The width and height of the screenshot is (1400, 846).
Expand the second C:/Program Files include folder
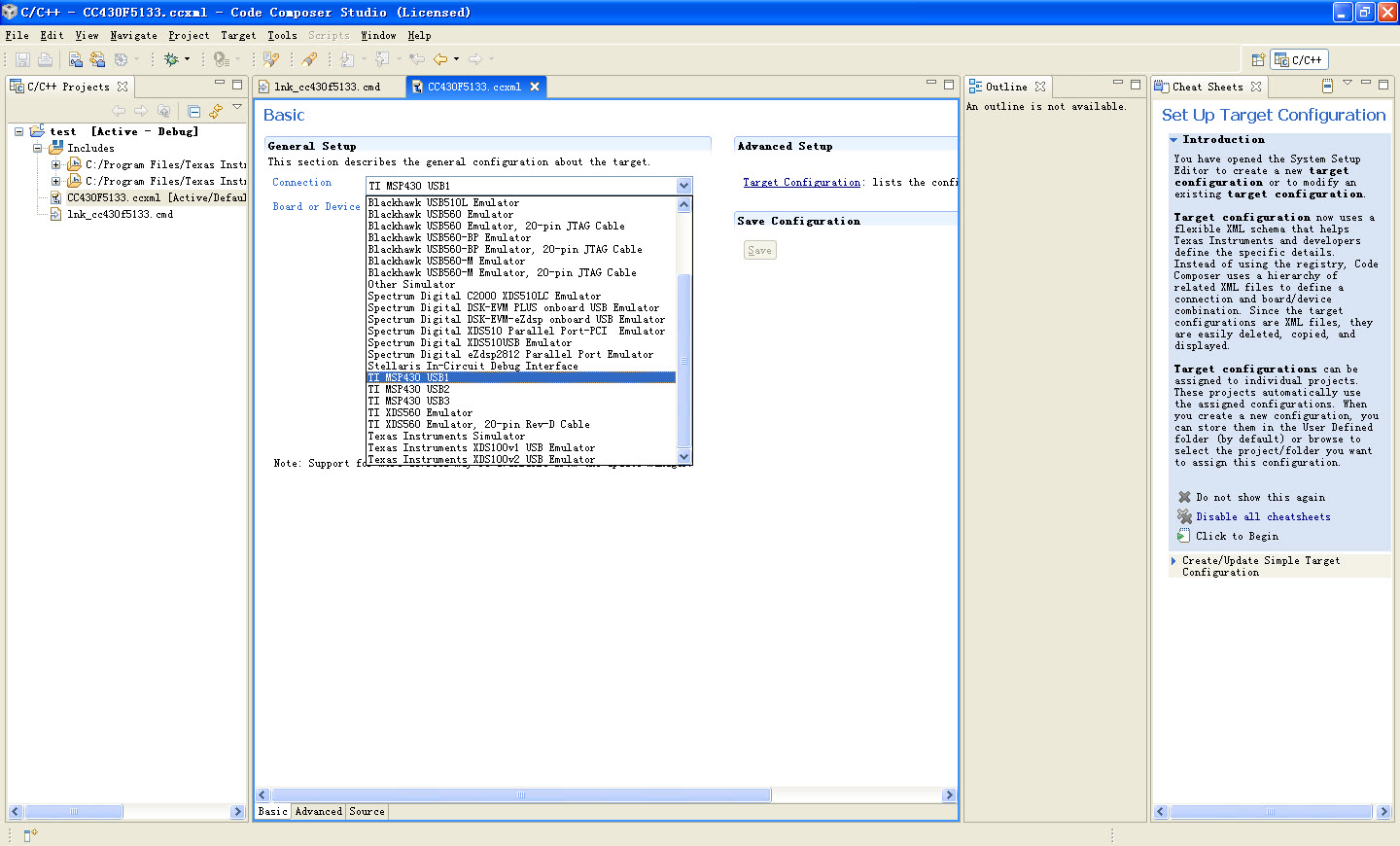(55, 181)
